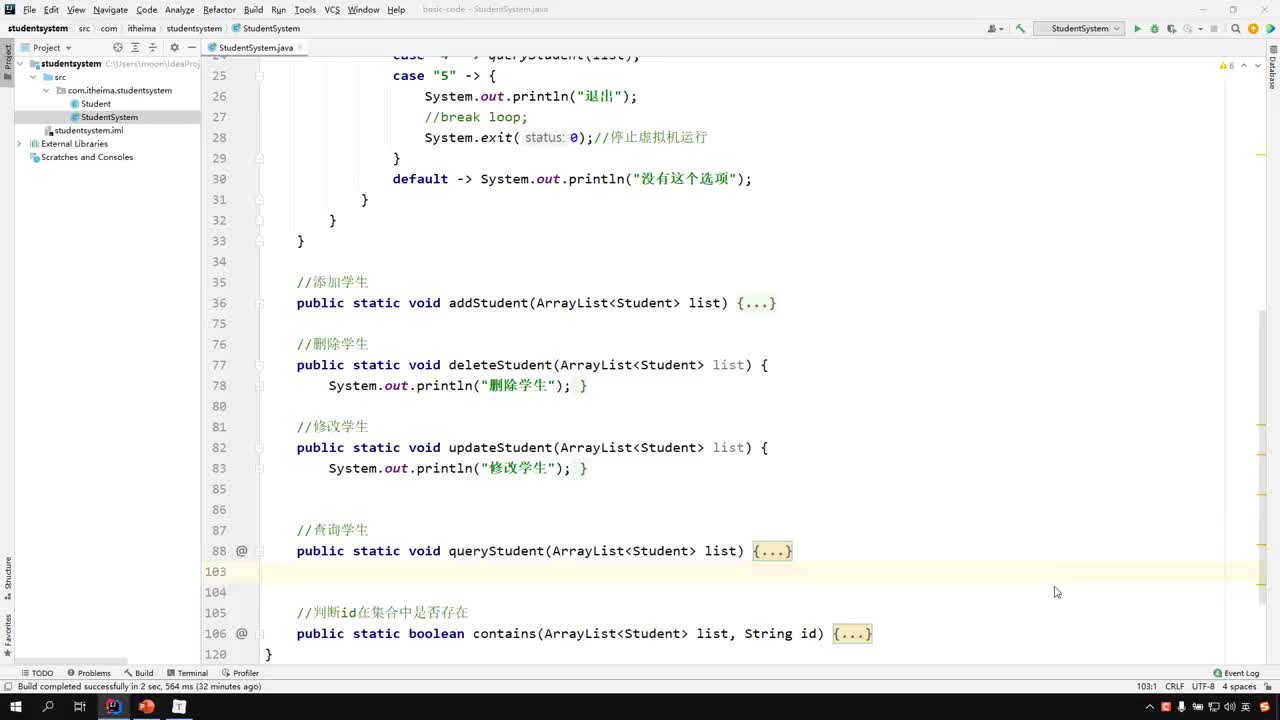The width and height of the screenshot is (1280, 720).
Task: Open Windows taskbar search
Action: pyautogui.click(x=48, y=707)
